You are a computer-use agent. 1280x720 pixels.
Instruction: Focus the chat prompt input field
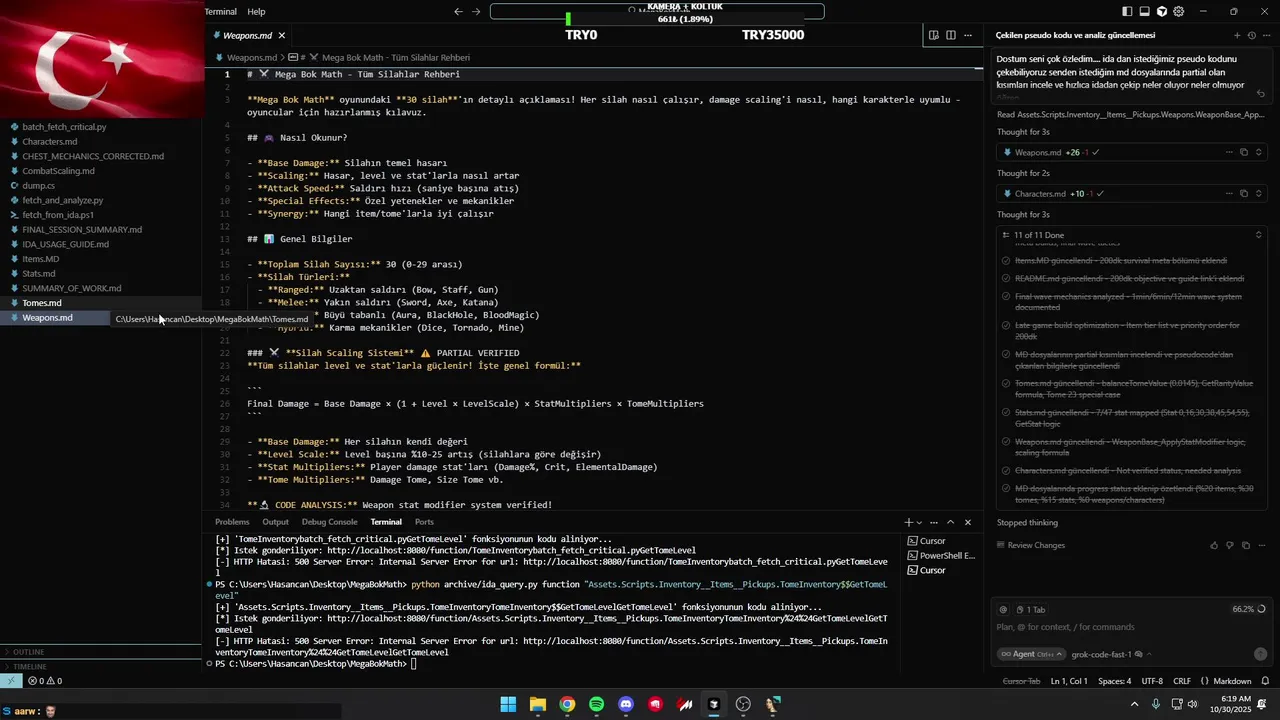(1130, 627)
